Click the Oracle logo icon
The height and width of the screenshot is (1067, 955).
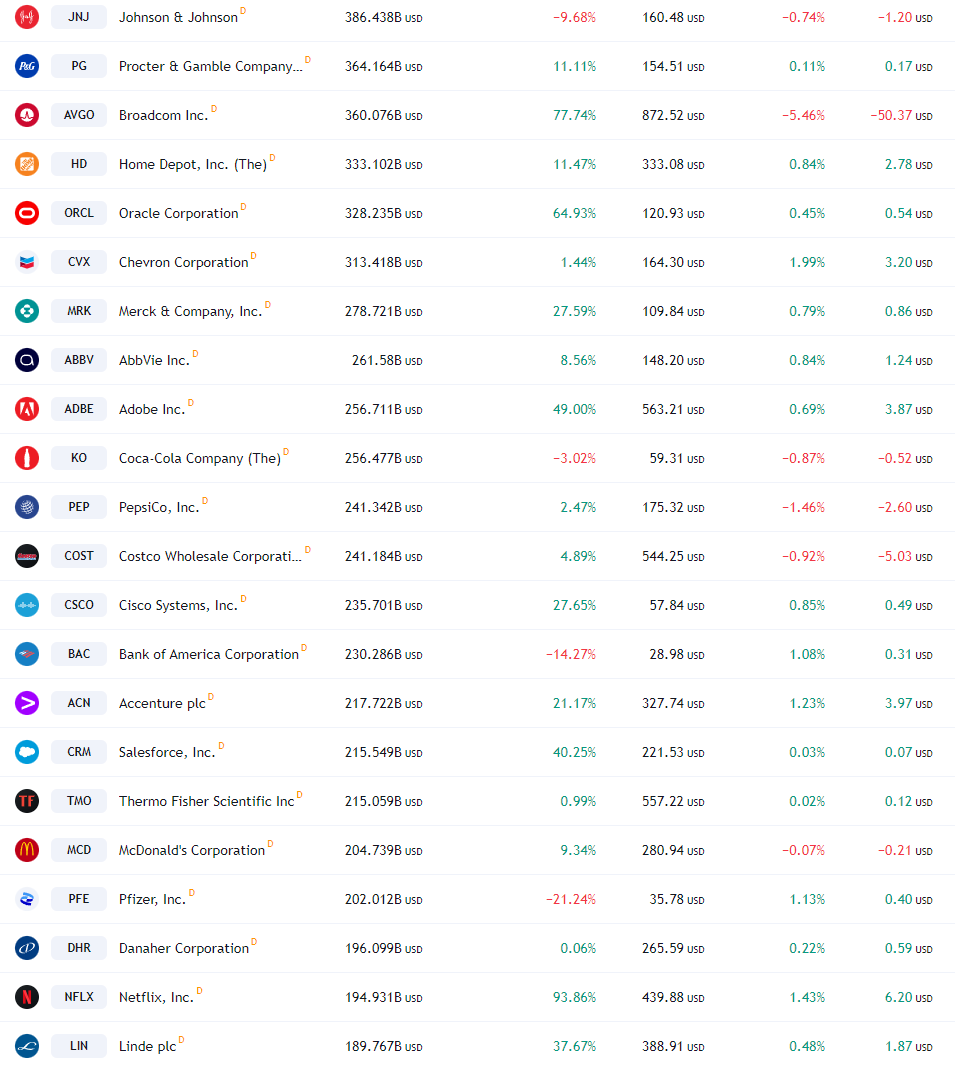click(x=27, y=213)
